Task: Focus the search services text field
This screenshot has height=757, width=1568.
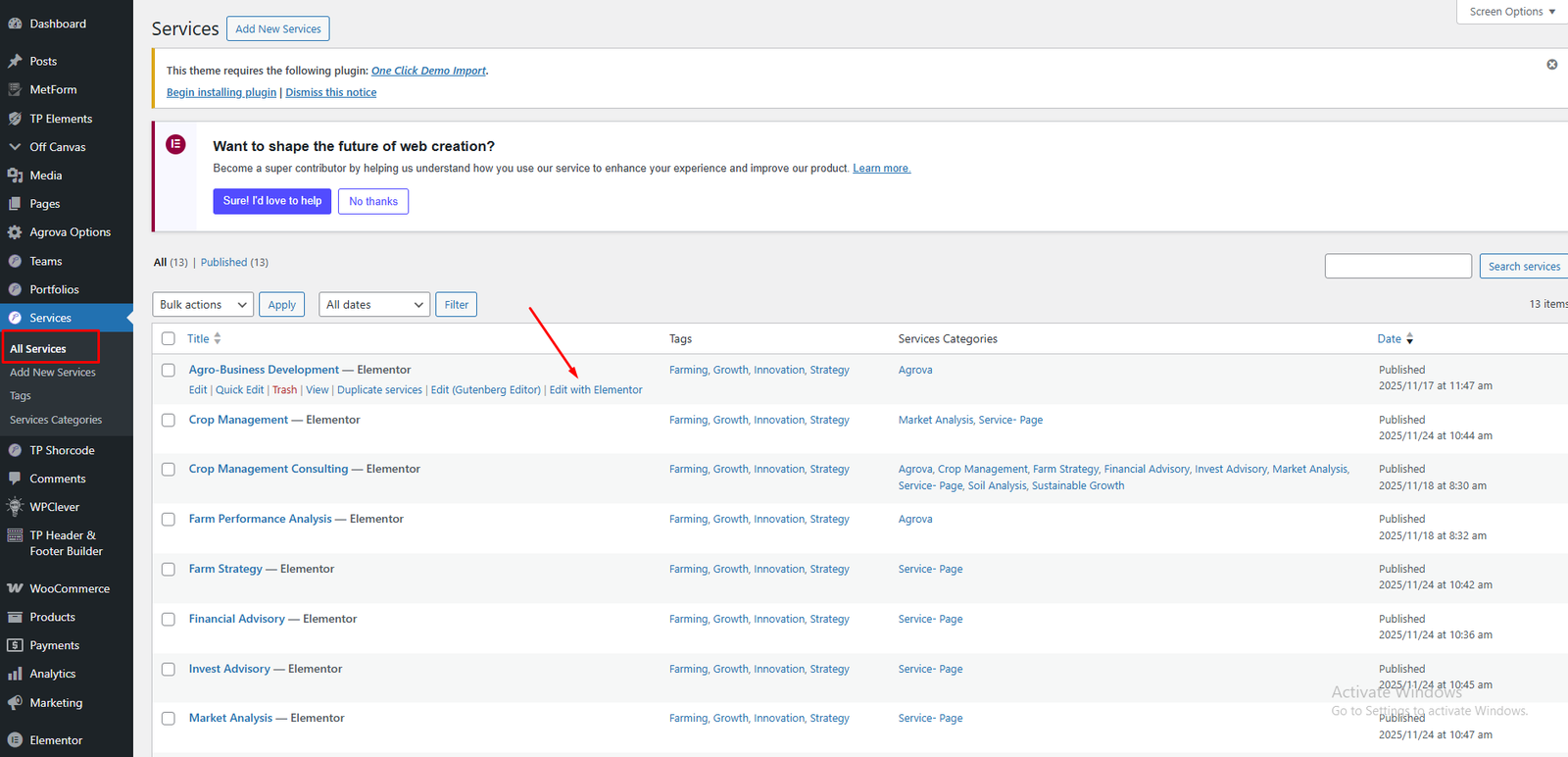Action: pyautogui.click(x=1397, y=267)
